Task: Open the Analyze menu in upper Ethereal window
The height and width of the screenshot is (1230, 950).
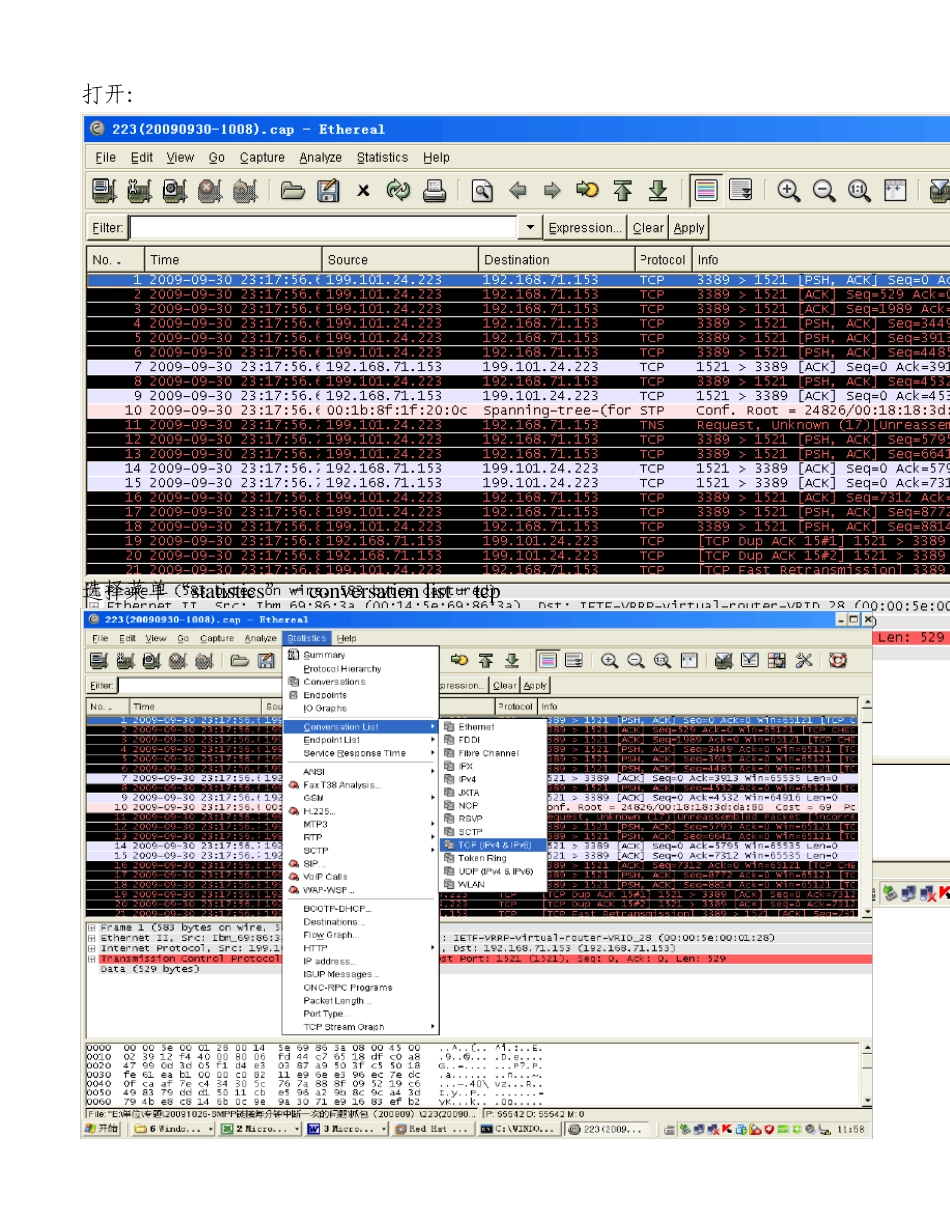Action: coord(320,157)
